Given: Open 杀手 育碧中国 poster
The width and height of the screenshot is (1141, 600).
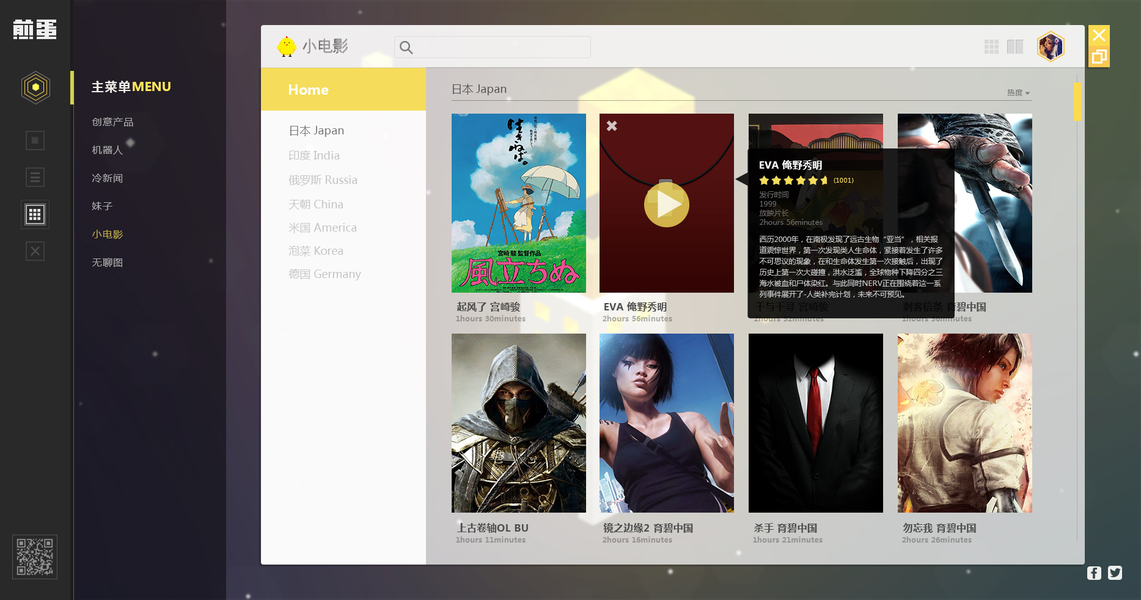Looking at the screenshot, I should 816,423.
